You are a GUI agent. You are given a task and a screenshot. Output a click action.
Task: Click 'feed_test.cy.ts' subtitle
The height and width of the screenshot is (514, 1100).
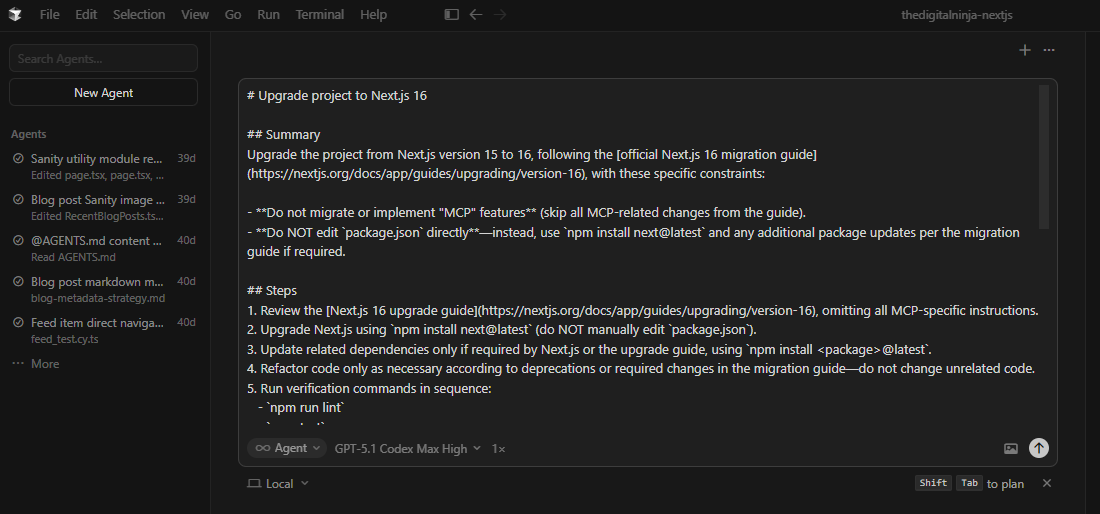coord(65,339)
